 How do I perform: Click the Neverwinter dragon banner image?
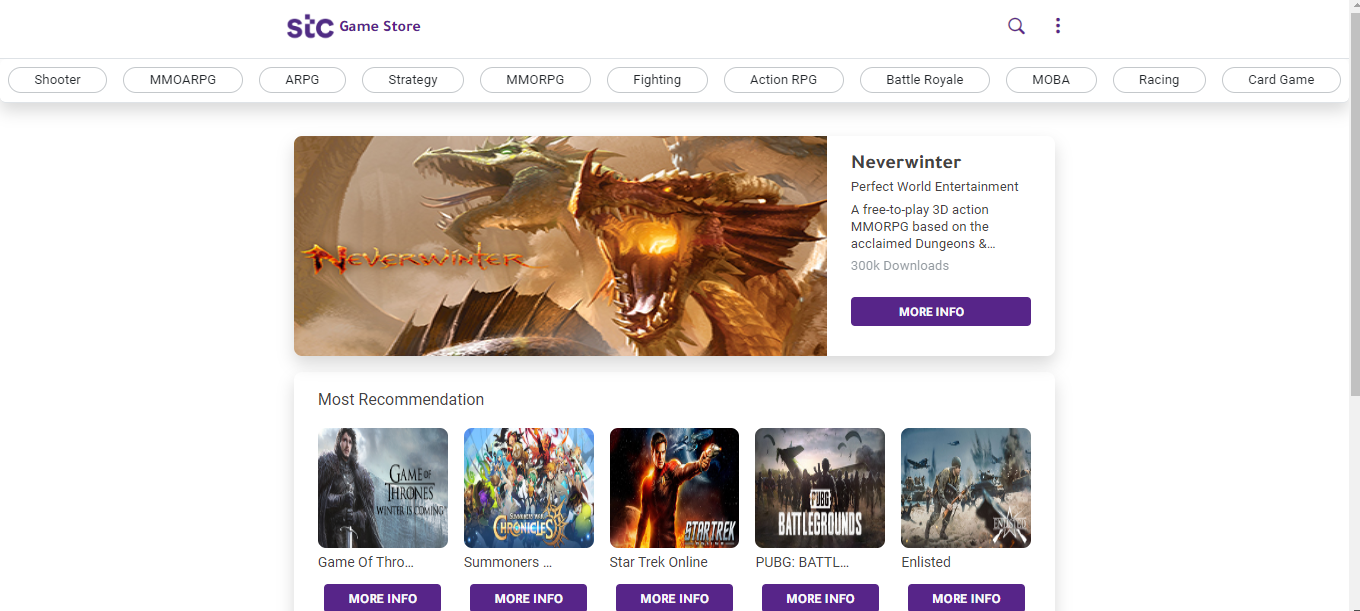pos(560,245)
